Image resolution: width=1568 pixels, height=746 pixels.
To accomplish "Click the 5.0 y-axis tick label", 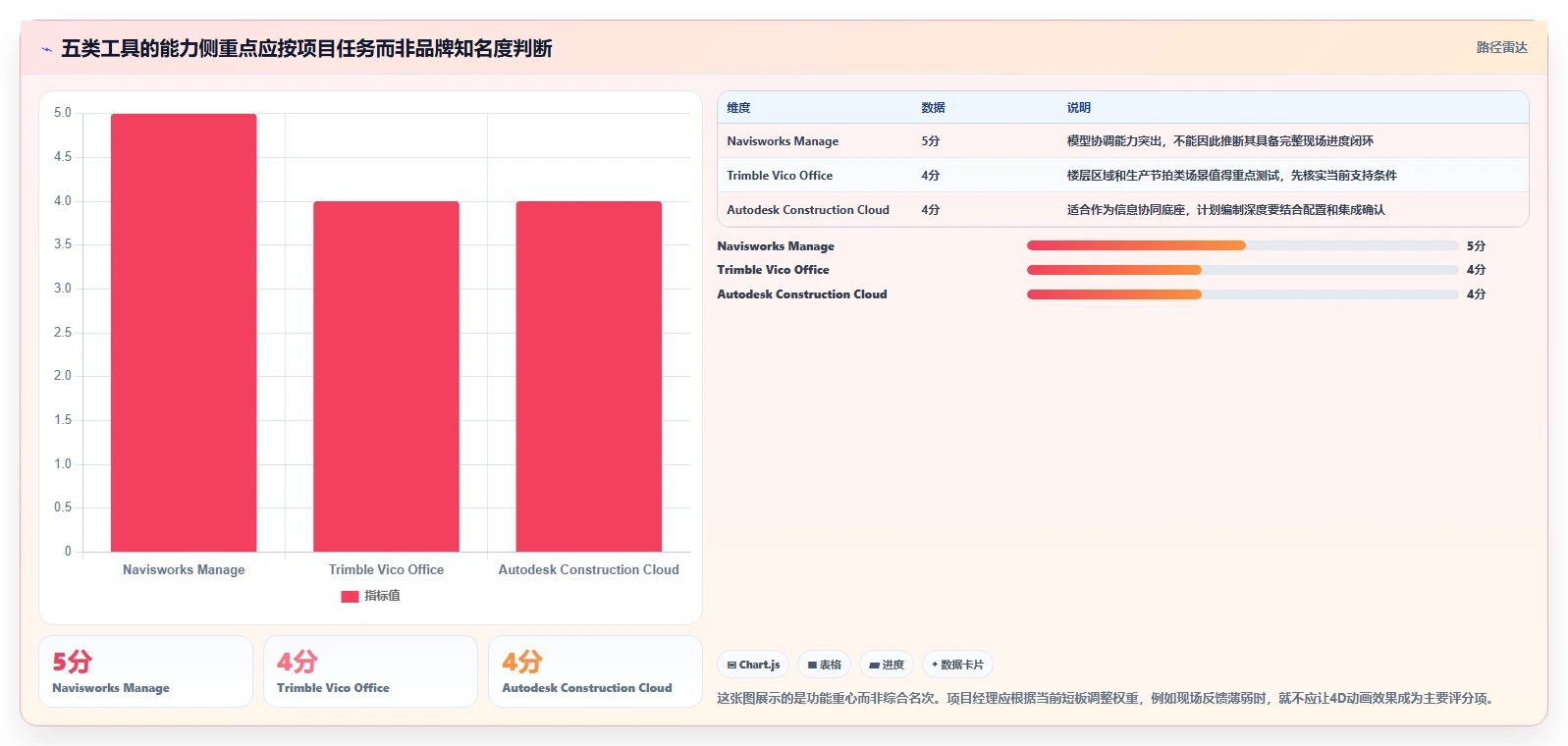I will (x=63, y=113).
